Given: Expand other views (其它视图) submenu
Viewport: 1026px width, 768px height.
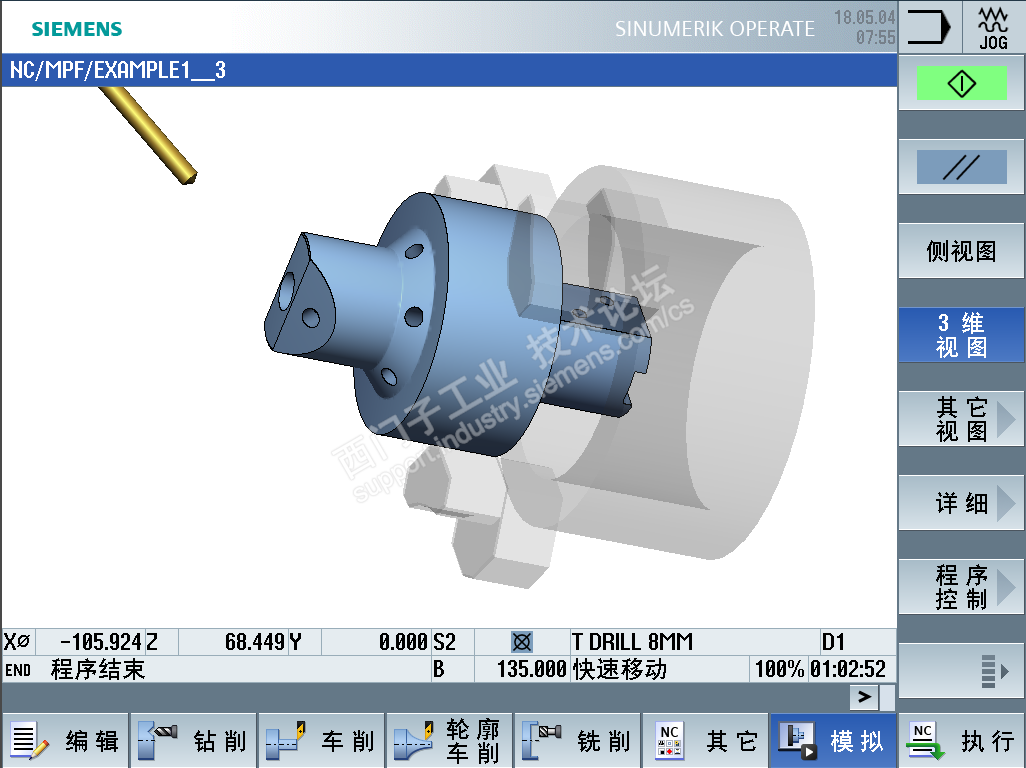Looking at the screenshot, I should click(x=961, y=419).
